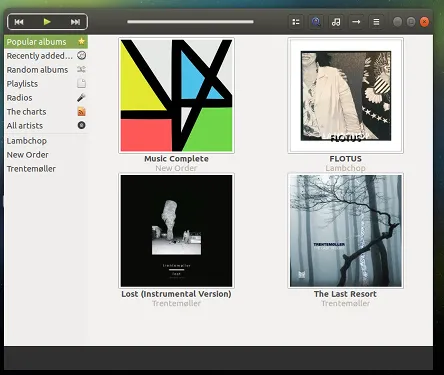Open Random albums in the sidebar
The height and width of the screenshot is (375, 444).
click(46, 70)
